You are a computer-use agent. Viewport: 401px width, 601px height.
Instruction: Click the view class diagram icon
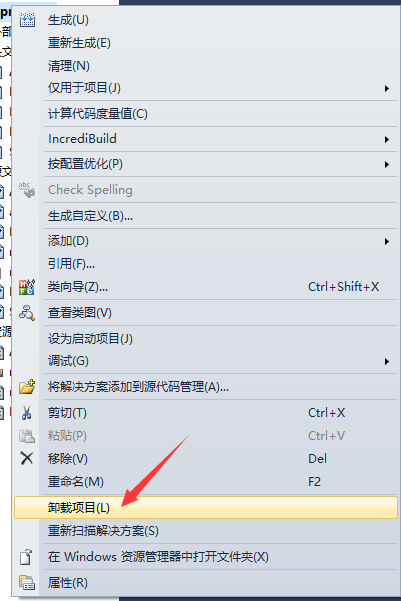point(27,313)
